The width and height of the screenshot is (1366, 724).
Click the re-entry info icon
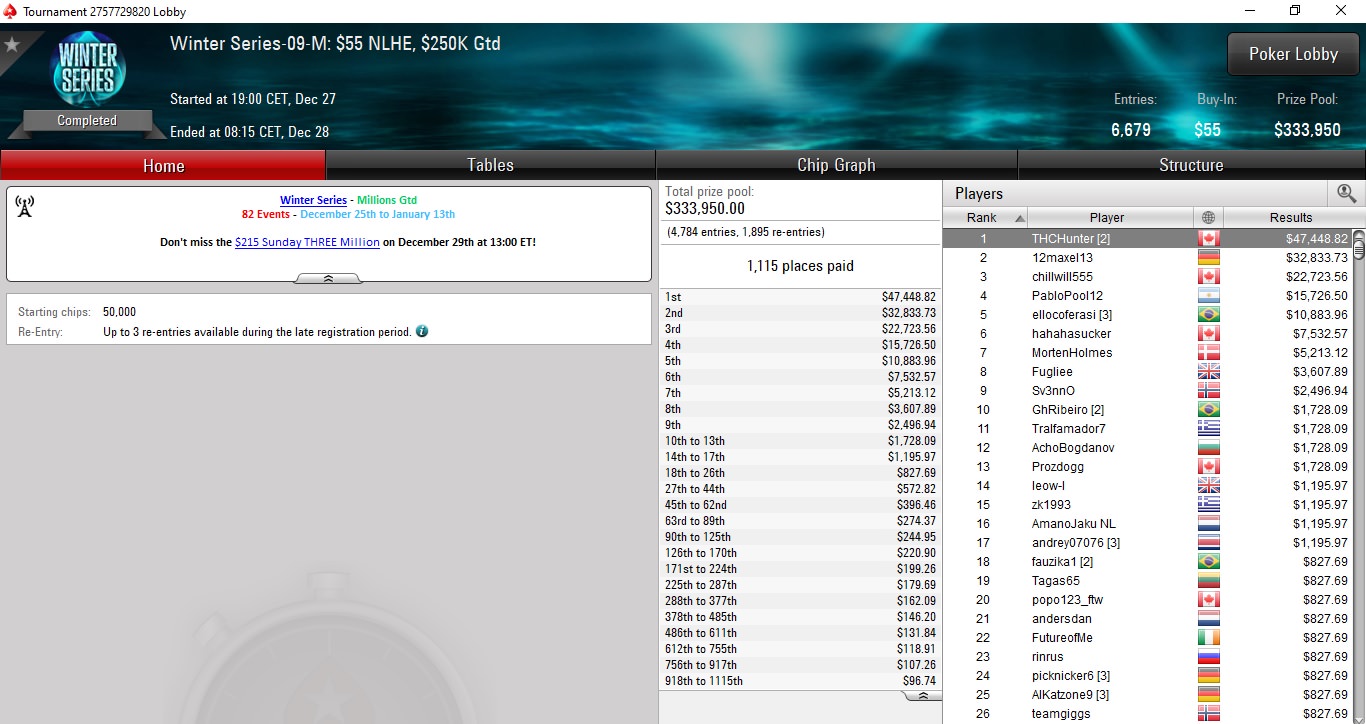point(422,331)
